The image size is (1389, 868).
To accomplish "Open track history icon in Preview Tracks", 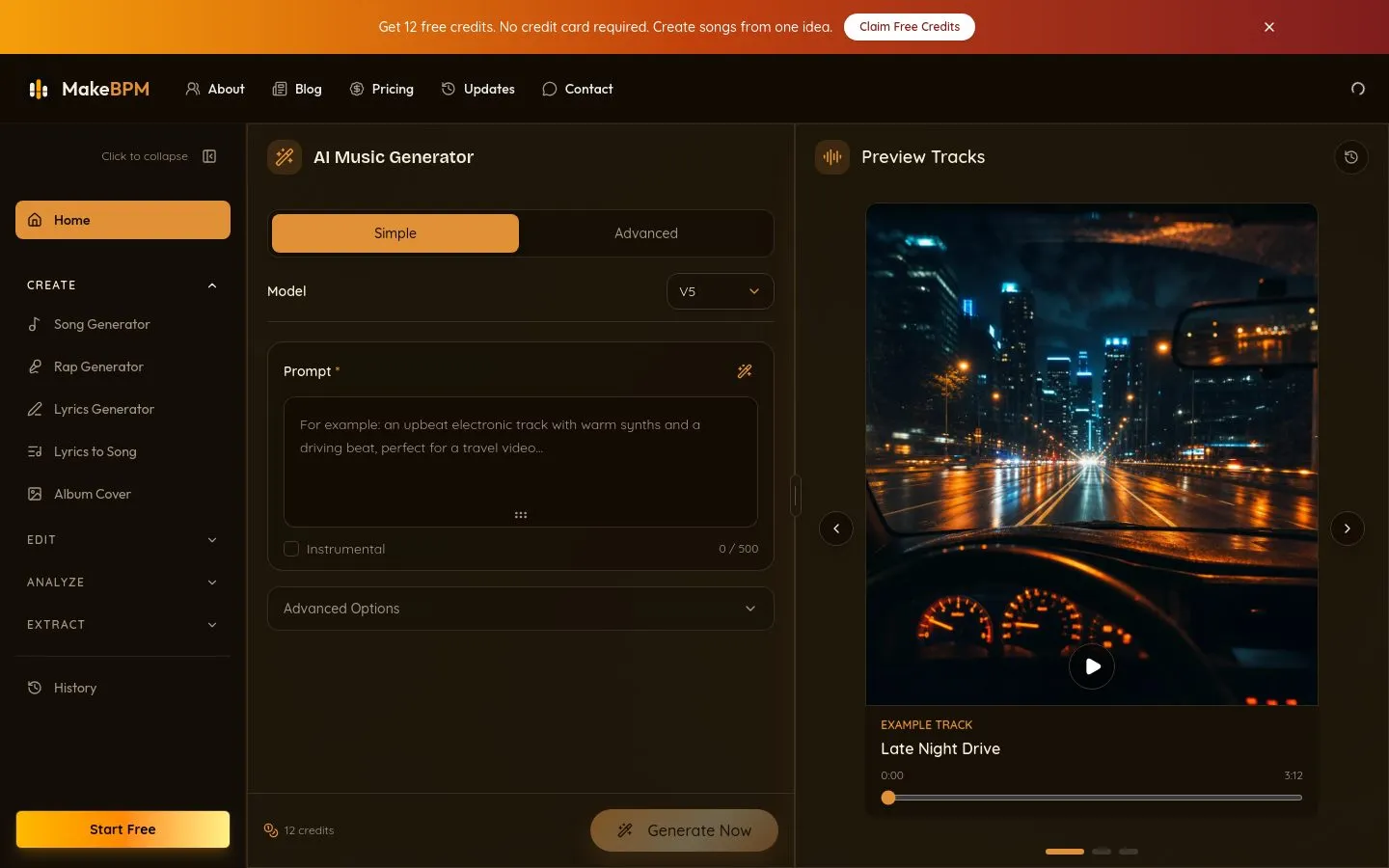I will [x=1351, y=157].
